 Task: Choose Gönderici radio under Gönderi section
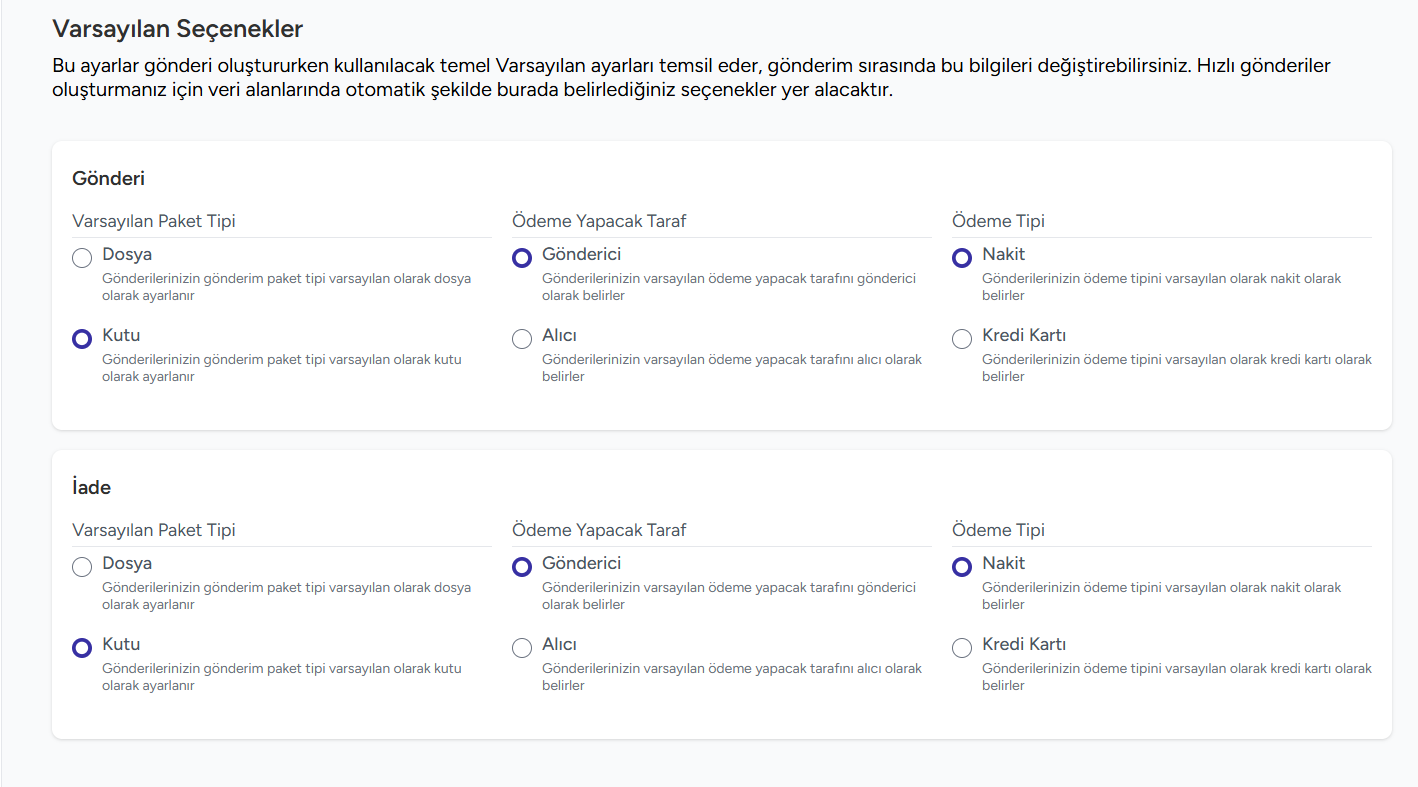click(521, 259)
